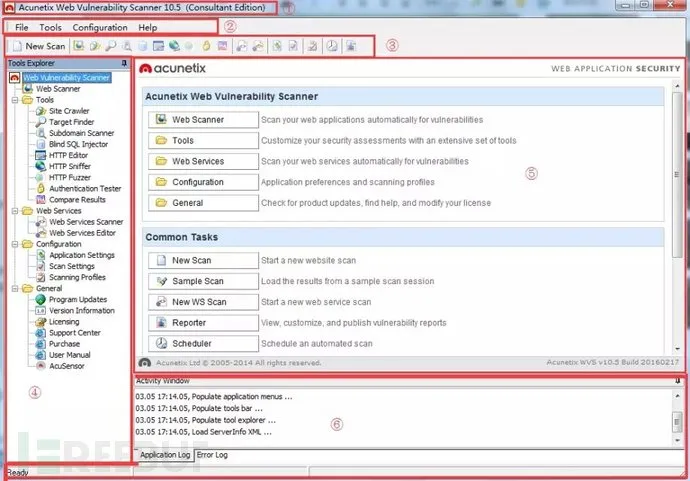Image resolution: width=690 pixels, height=481 pixels.
Task: Click Activity Window scrollbar down arrow
Action: pyautogui.click(x=677, y=441)
